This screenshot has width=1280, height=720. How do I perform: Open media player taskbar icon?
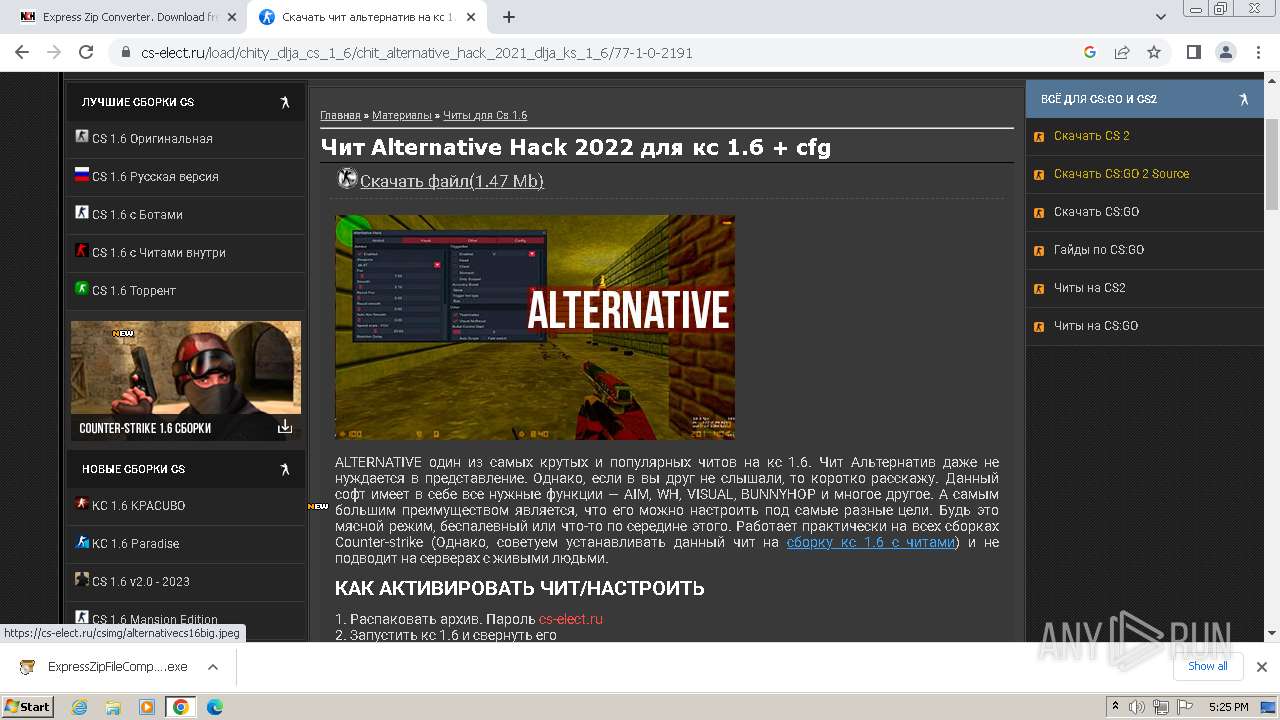click(147, 707)
